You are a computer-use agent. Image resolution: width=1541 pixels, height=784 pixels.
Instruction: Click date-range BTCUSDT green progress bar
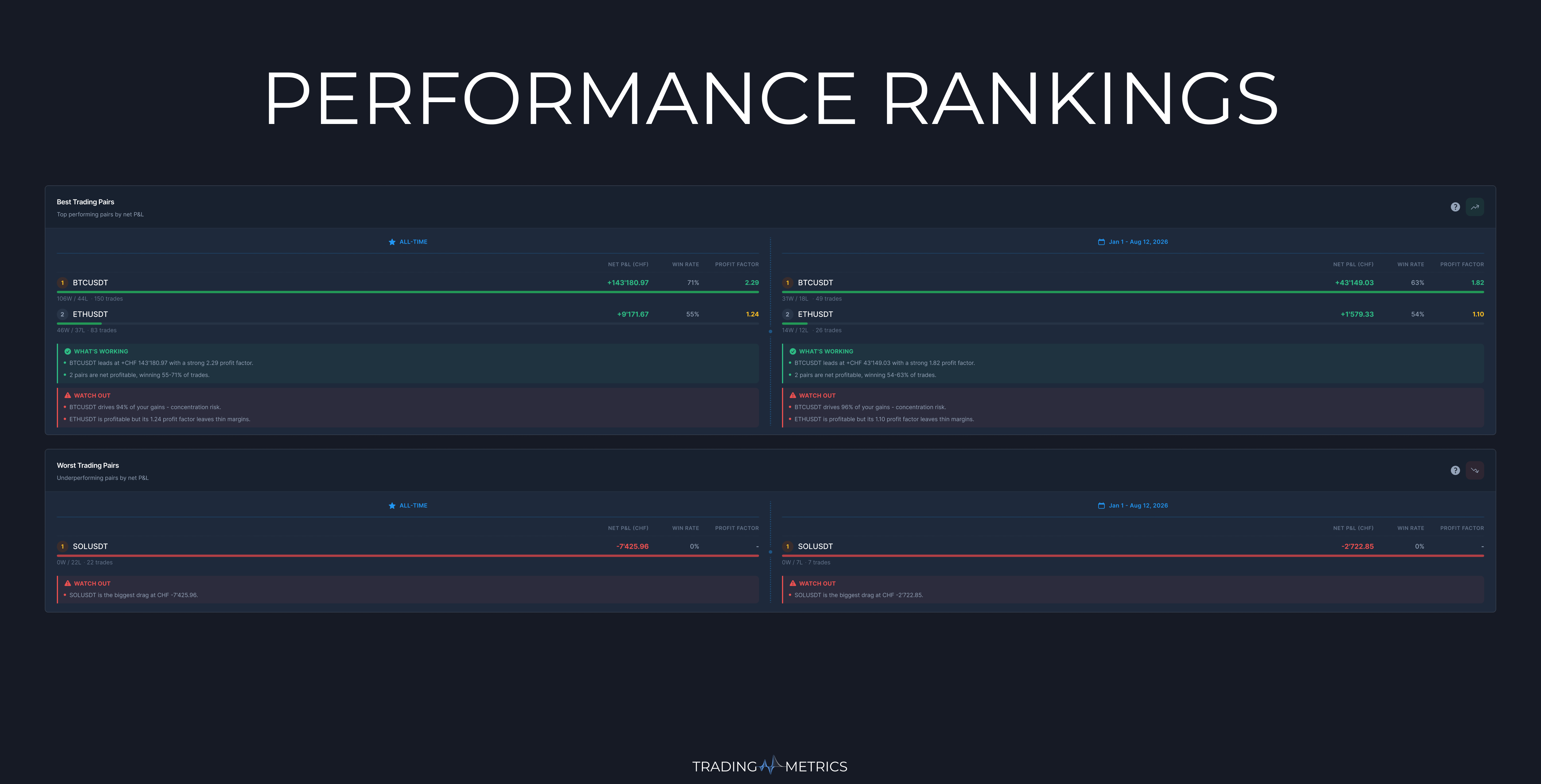pyautogui.click(x=1133, y=292)
